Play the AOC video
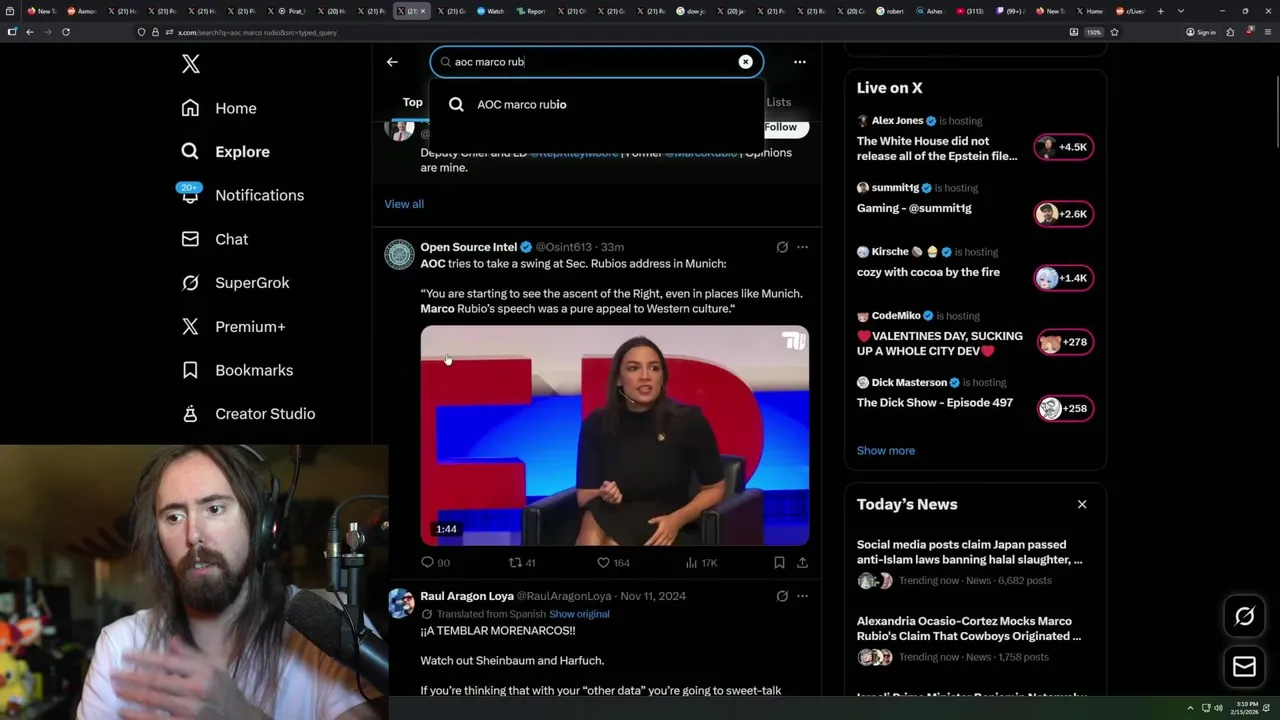 click(x=615, y=436)
